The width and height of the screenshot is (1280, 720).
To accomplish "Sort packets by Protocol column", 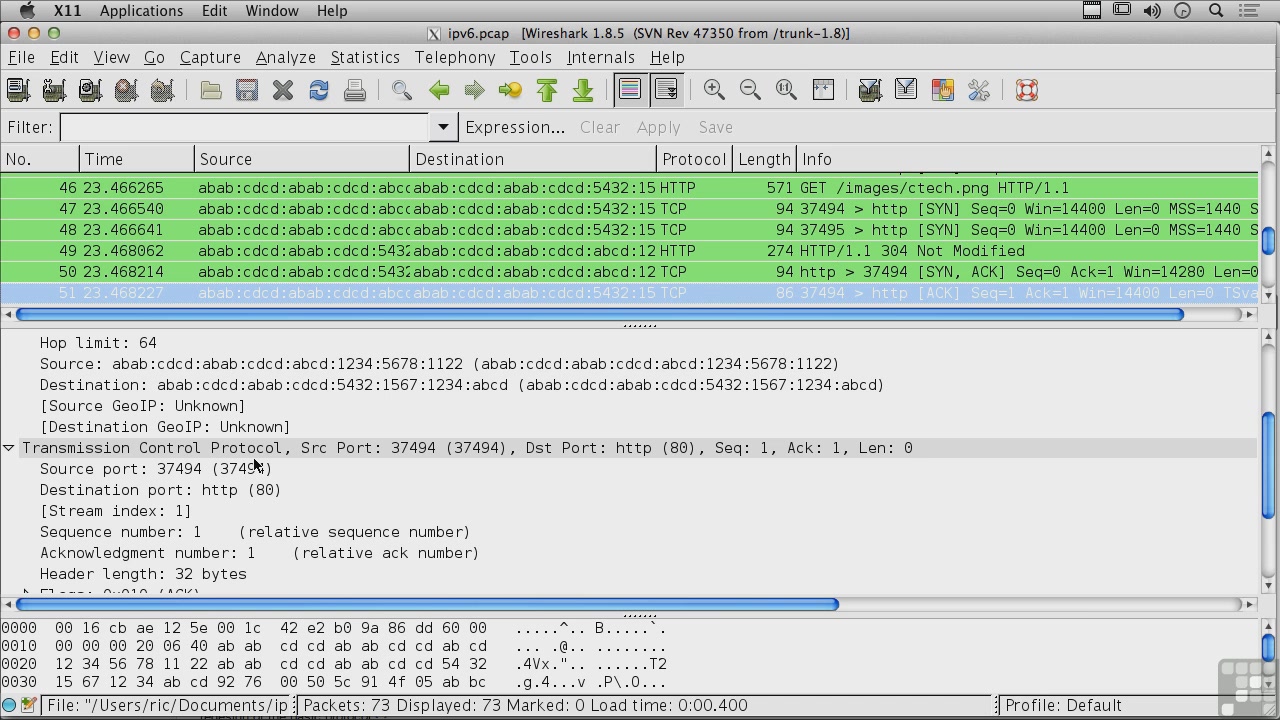I will click(x=696, y=159).
